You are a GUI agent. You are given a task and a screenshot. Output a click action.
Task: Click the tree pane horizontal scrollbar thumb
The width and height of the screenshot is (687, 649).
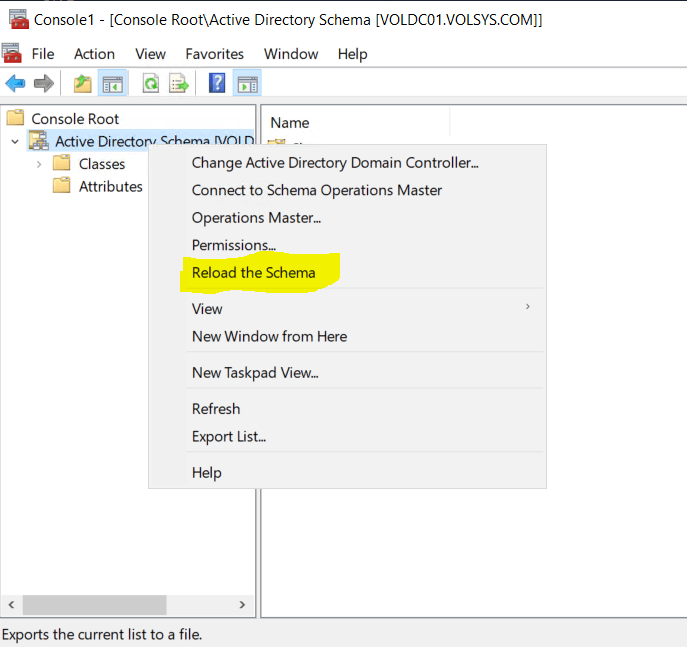[94, 605]
